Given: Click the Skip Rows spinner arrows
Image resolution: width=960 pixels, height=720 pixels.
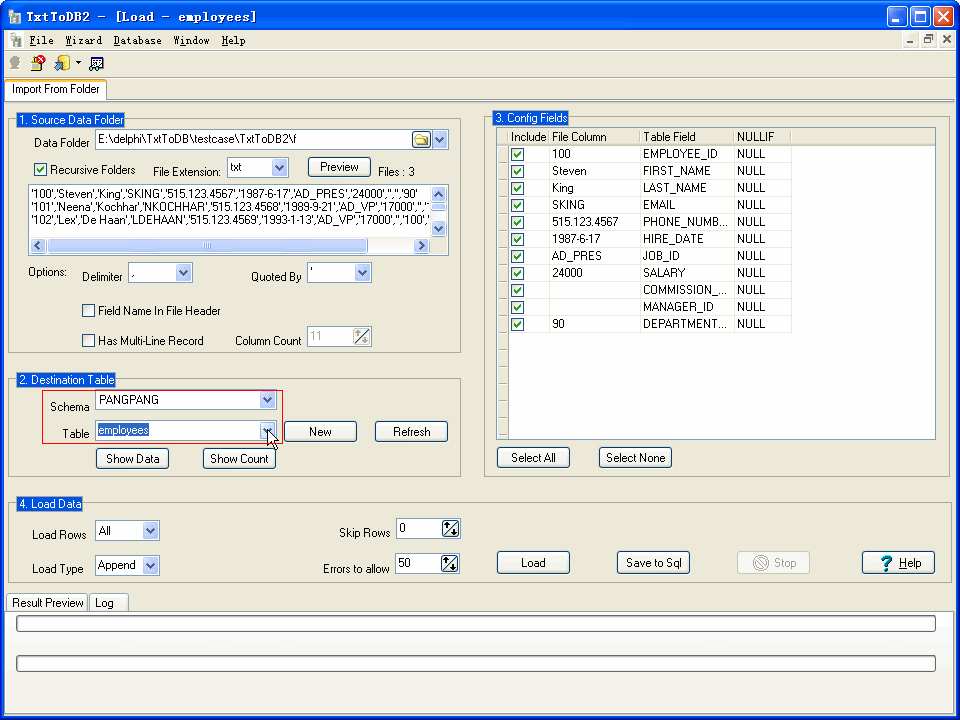Looking at the screenshot, I should coord(451,528).
